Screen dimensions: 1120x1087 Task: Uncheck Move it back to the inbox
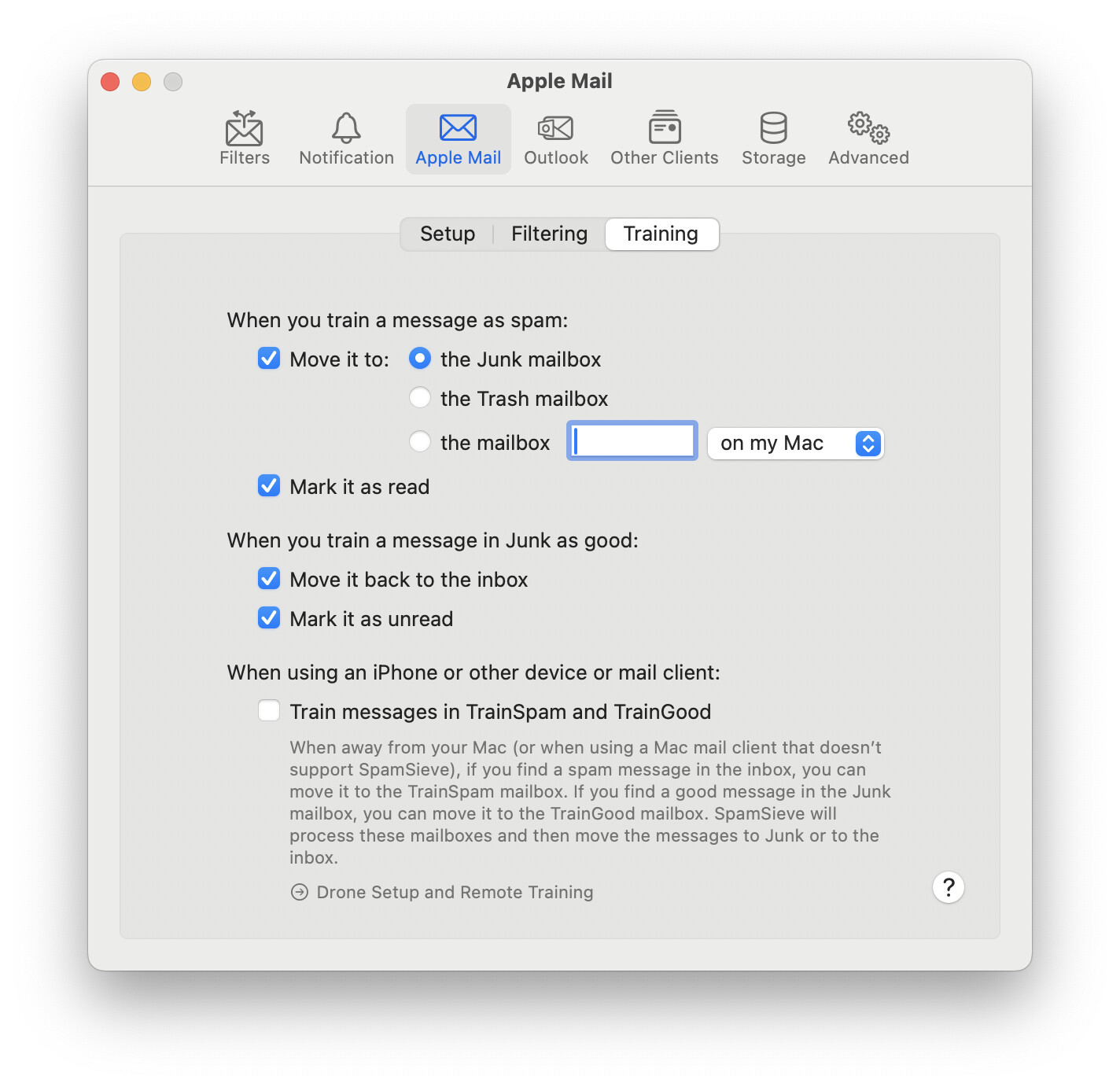(269, 579)
